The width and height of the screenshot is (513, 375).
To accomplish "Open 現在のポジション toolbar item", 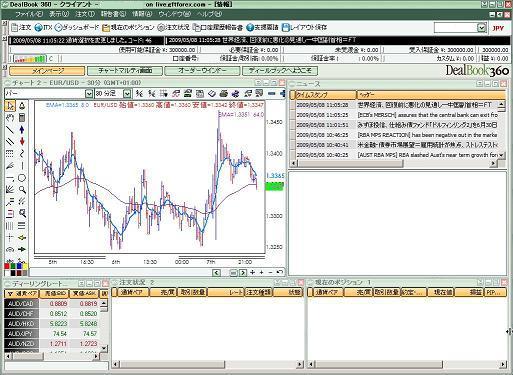I will pyautogui.click(x=128, y=27).
